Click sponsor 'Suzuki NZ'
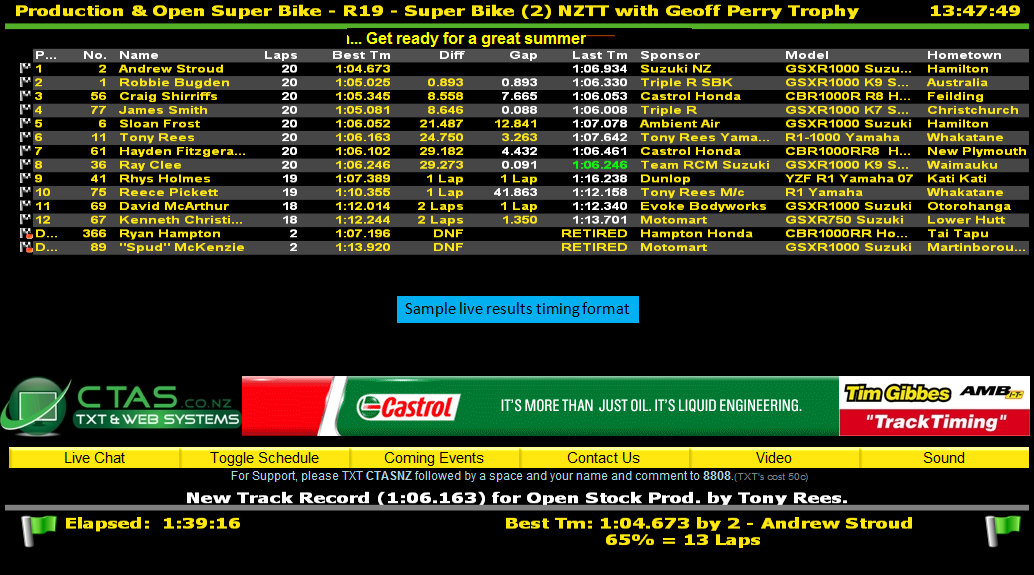 pos(675,69)
